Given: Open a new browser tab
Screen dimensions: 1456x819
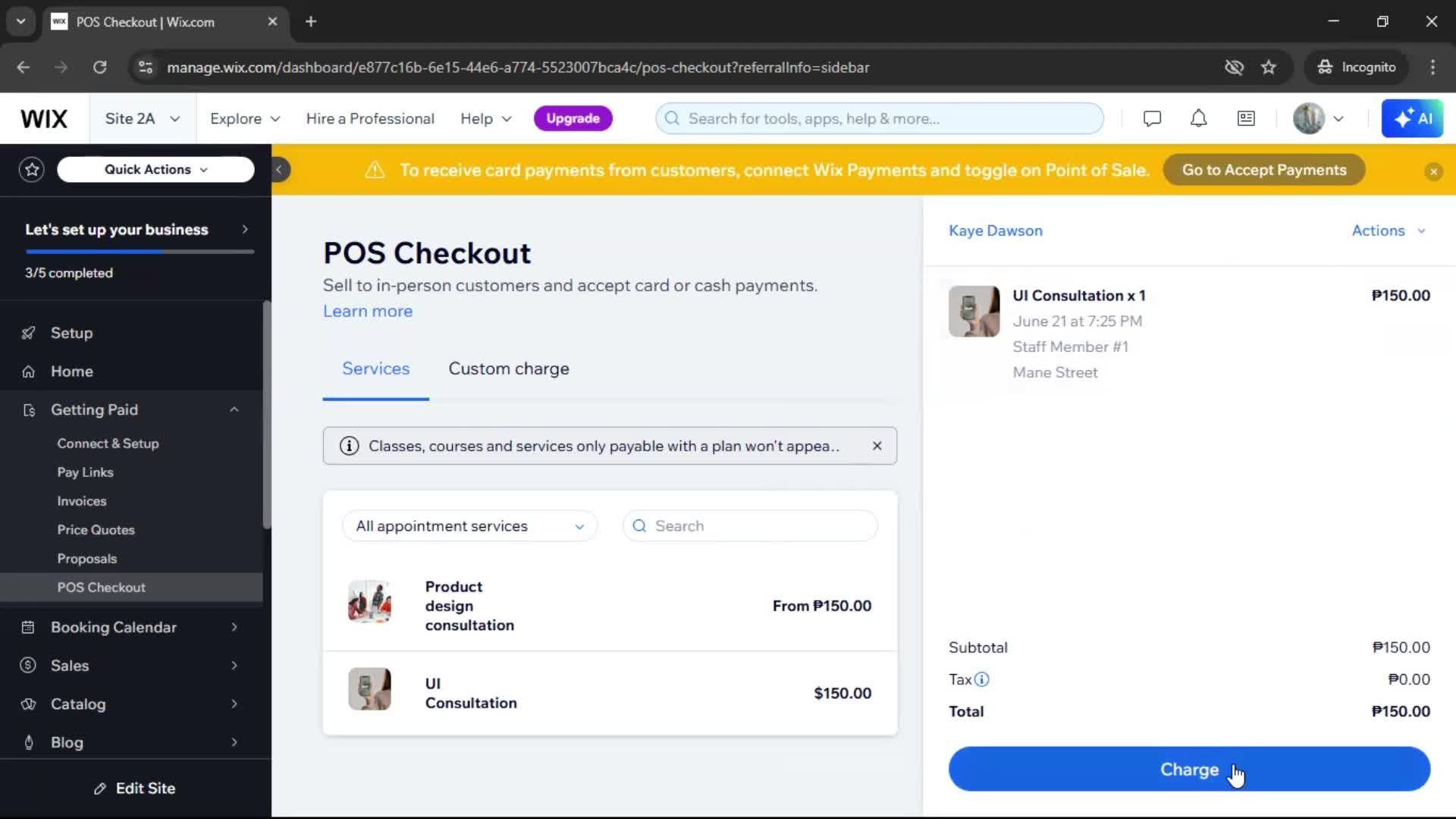Looking at the screenshot, I should click(311, 21).
